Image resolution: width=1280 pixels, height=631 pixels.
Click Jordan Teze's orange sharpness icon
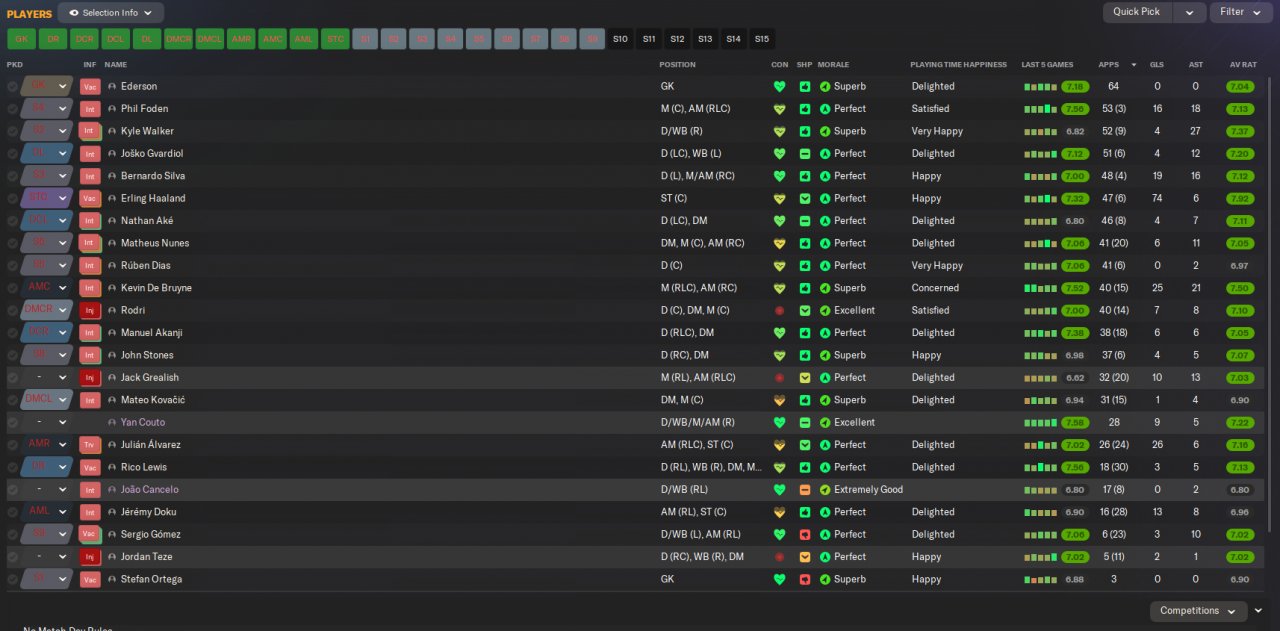click(805, 557)
